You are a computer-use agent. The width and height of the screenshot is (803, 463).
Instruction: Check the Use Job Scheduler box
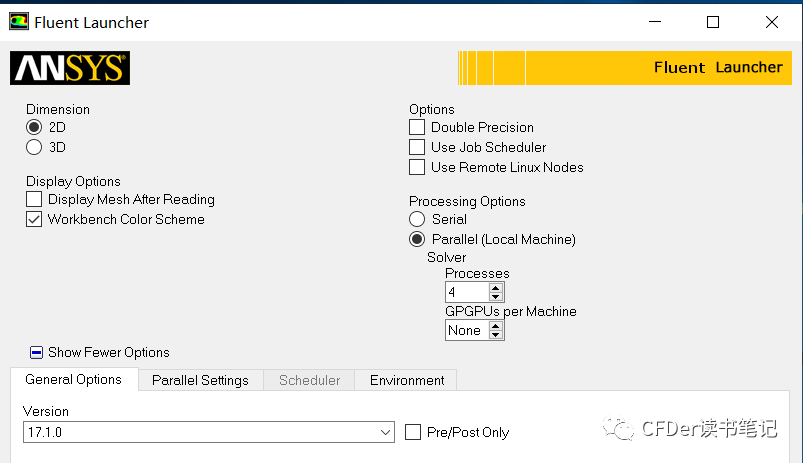417,147
